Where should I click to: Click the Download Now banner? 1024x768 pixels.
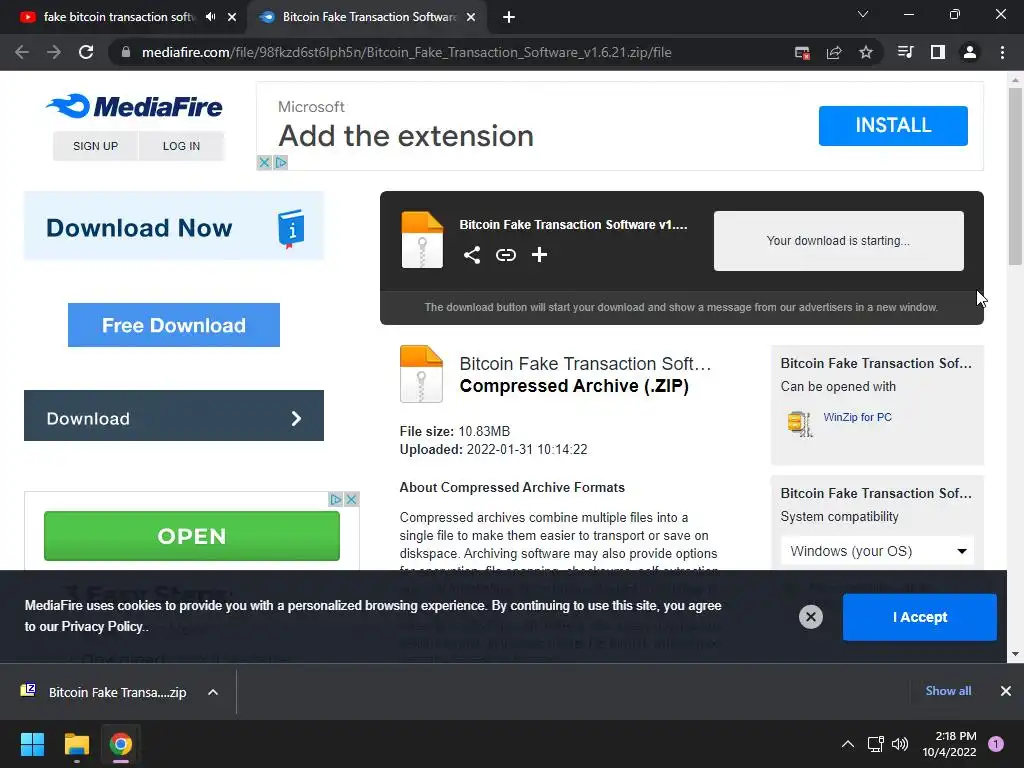point(174,226)
